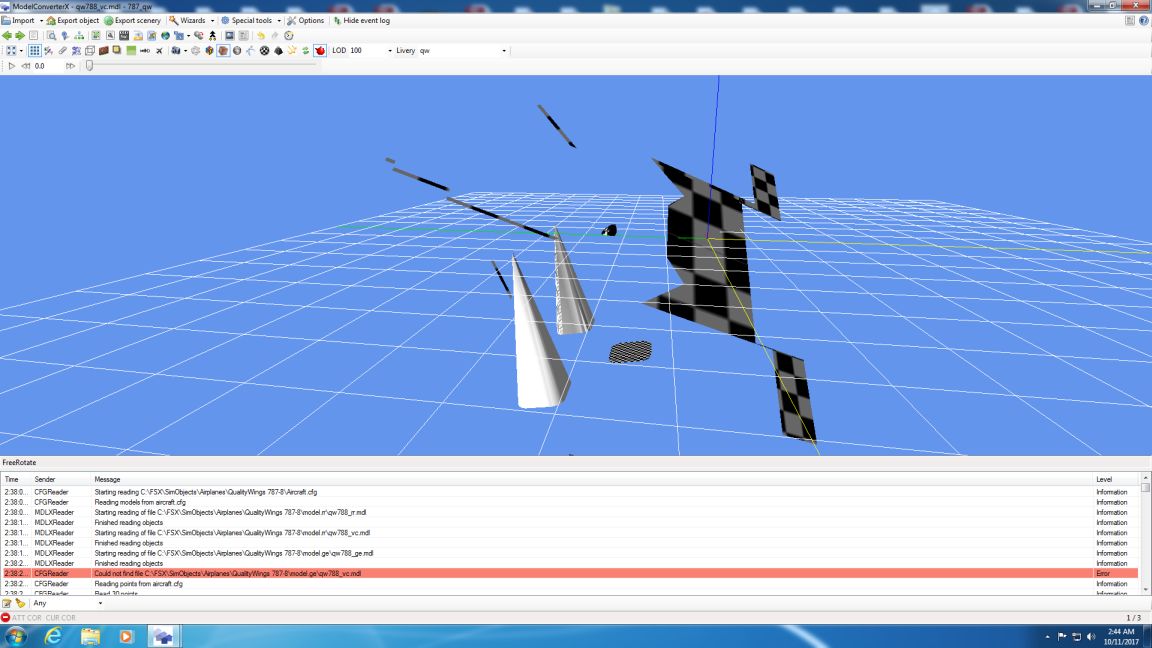Open the LOD value dropdown

click(390, 50)
